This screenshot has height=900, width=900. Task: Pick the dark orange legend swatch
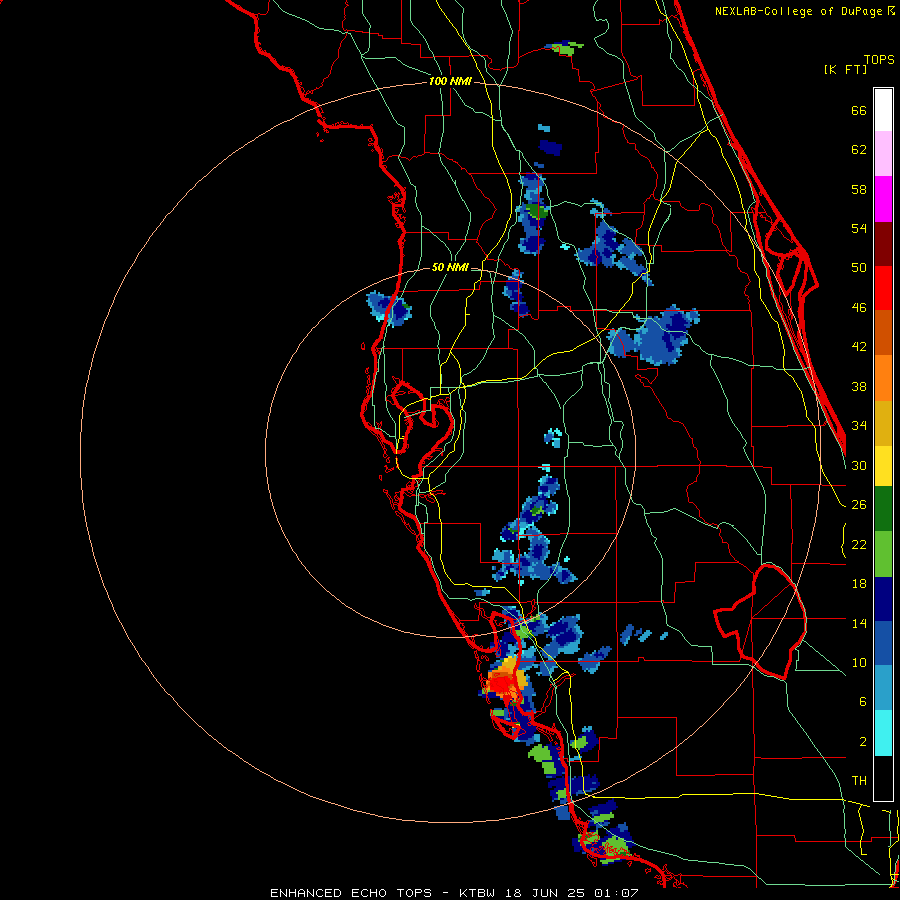tap(883, 332)
